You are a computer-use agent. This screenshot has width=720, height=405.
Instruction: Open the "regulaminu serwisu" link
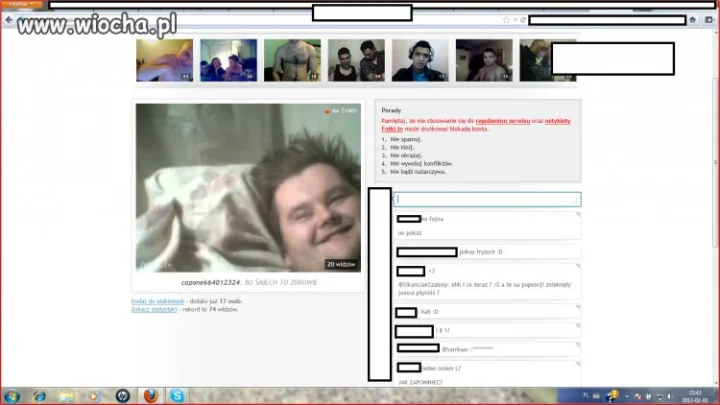[502, 121]
